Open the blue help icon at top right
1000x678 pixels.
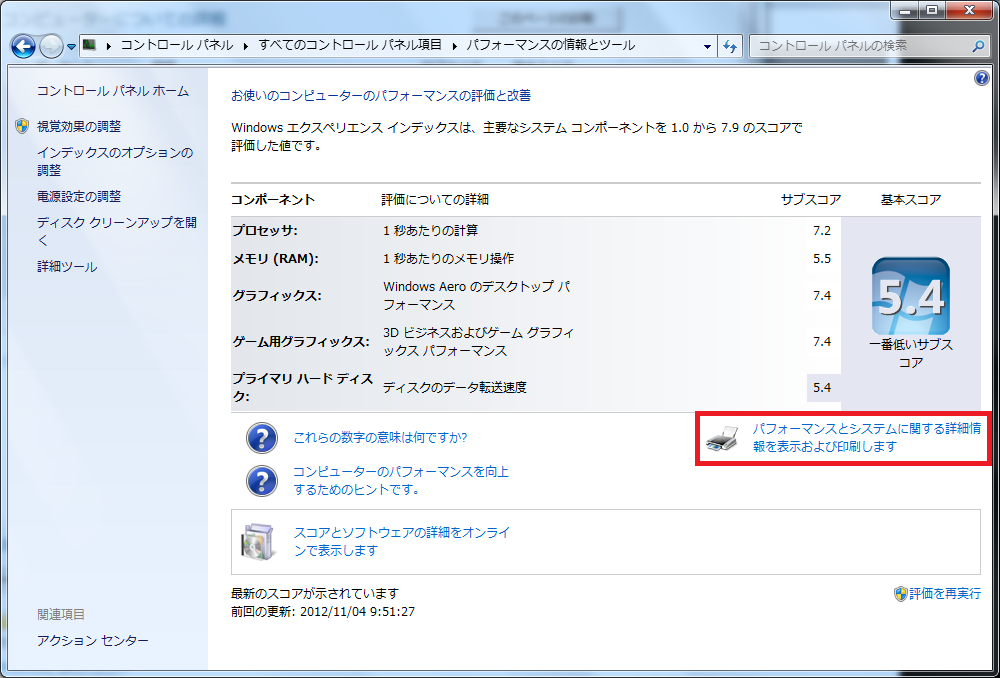click(982, 79)
